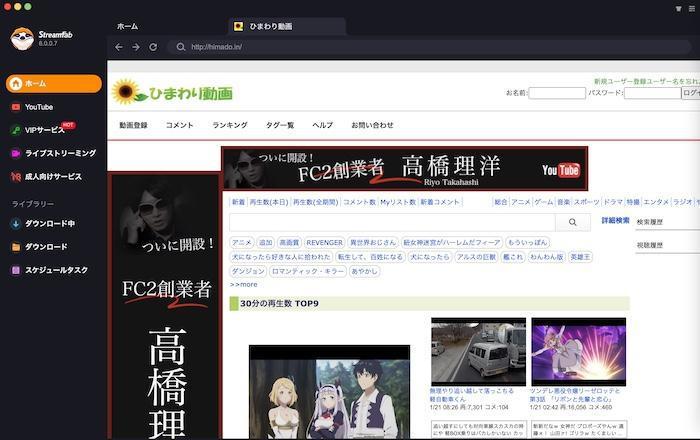Click the ダンジョン tag
The width and height of the screenshot is (700, 440).
coord(248,271)
